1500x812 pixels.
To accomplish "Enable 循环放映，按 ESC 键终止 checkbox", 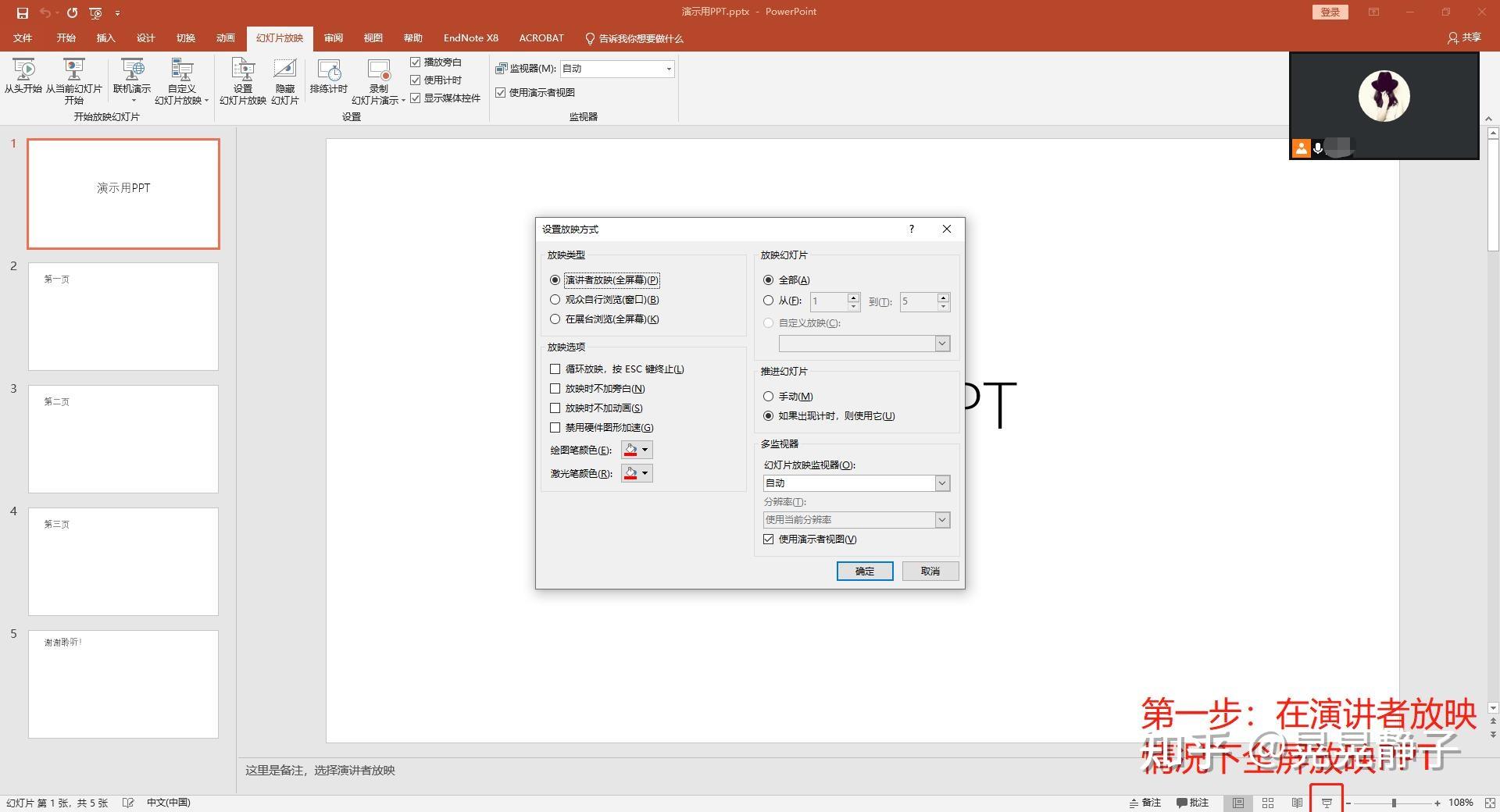I will pos(555,369).
